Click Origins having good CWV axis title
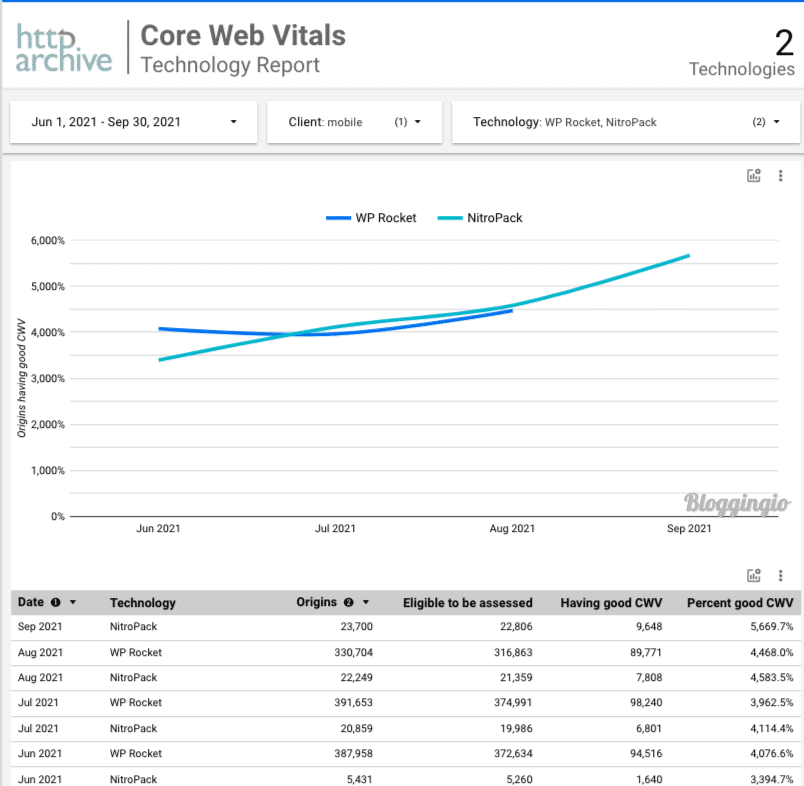The height and width of the screenshot is (786, 804). coord(21,378)
